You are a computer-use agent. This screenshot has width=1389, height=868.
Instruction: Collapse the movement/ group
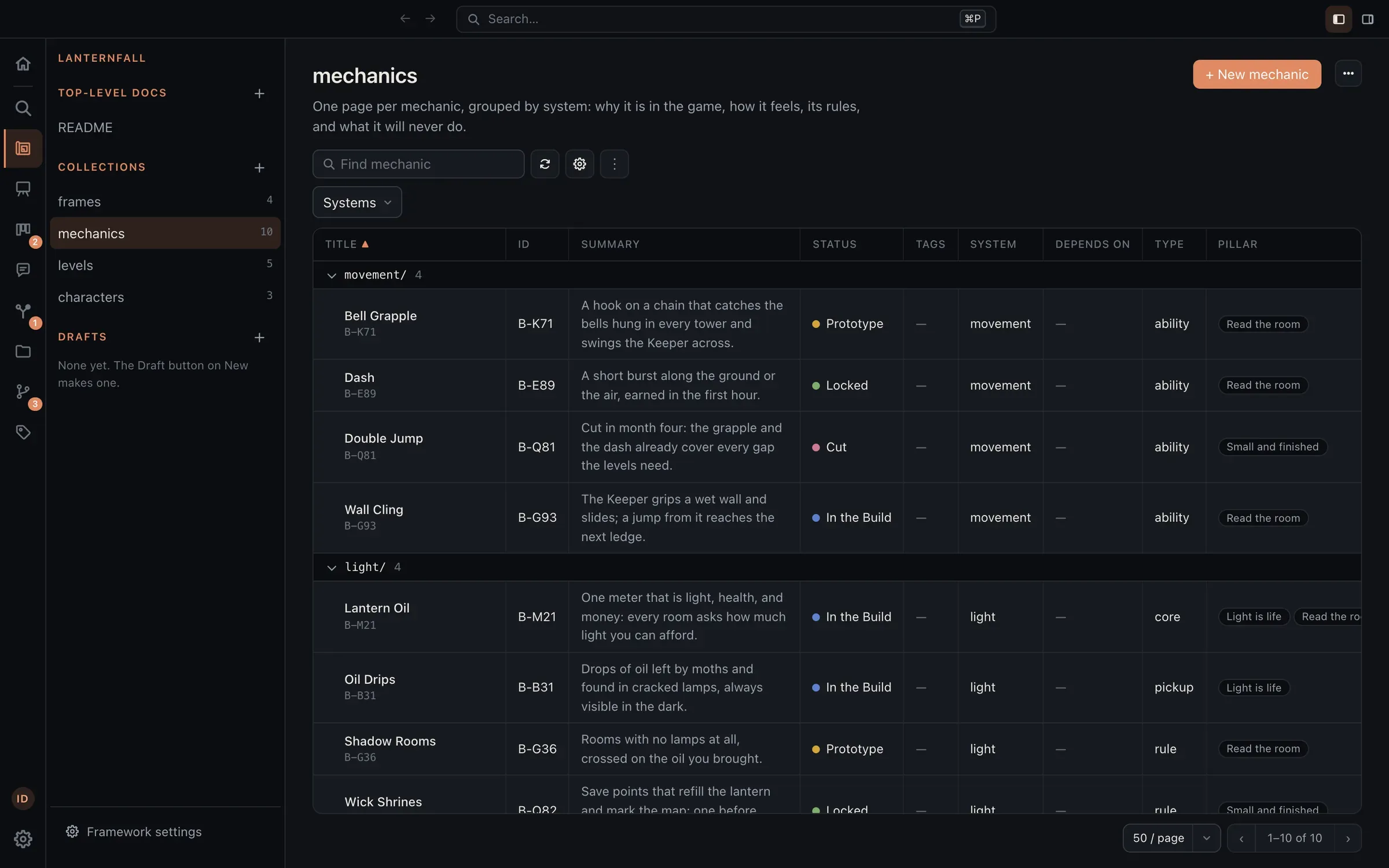tap(332, 275)
